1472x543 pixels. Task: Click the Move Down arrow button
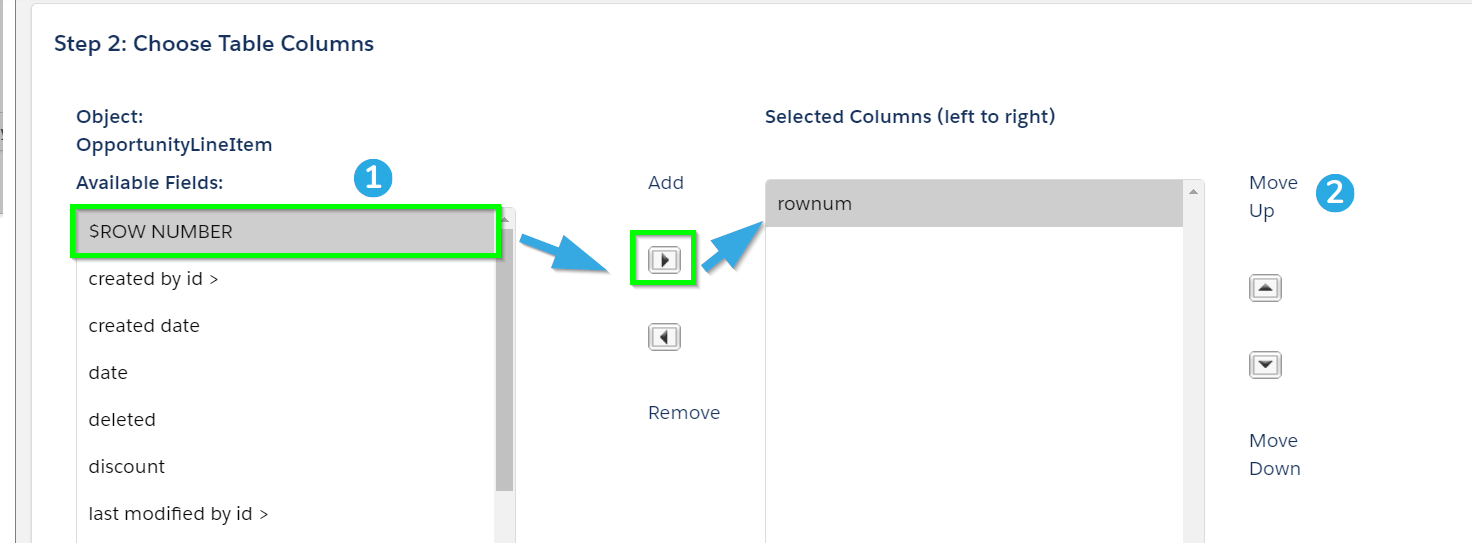click(1265, 365)
